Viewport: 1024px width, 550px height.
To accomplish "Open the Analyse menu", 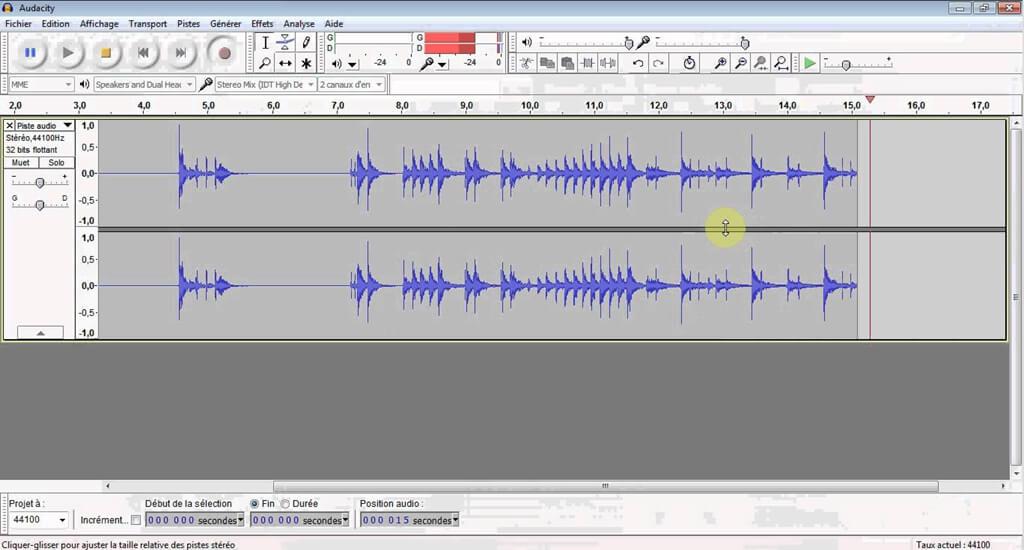I will [299, 24].
